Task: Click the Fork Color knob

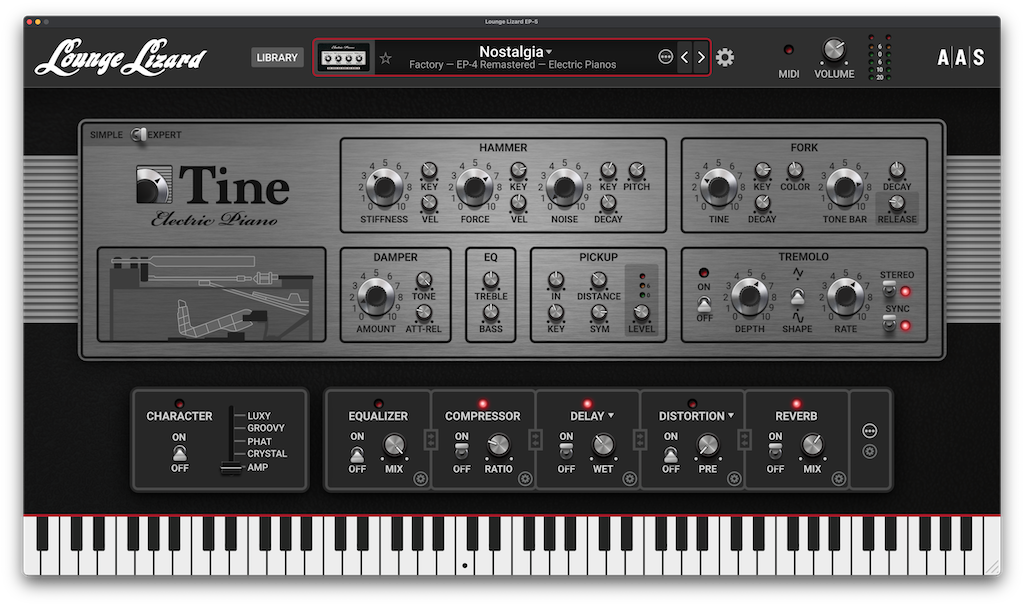Action: point(795,171)
